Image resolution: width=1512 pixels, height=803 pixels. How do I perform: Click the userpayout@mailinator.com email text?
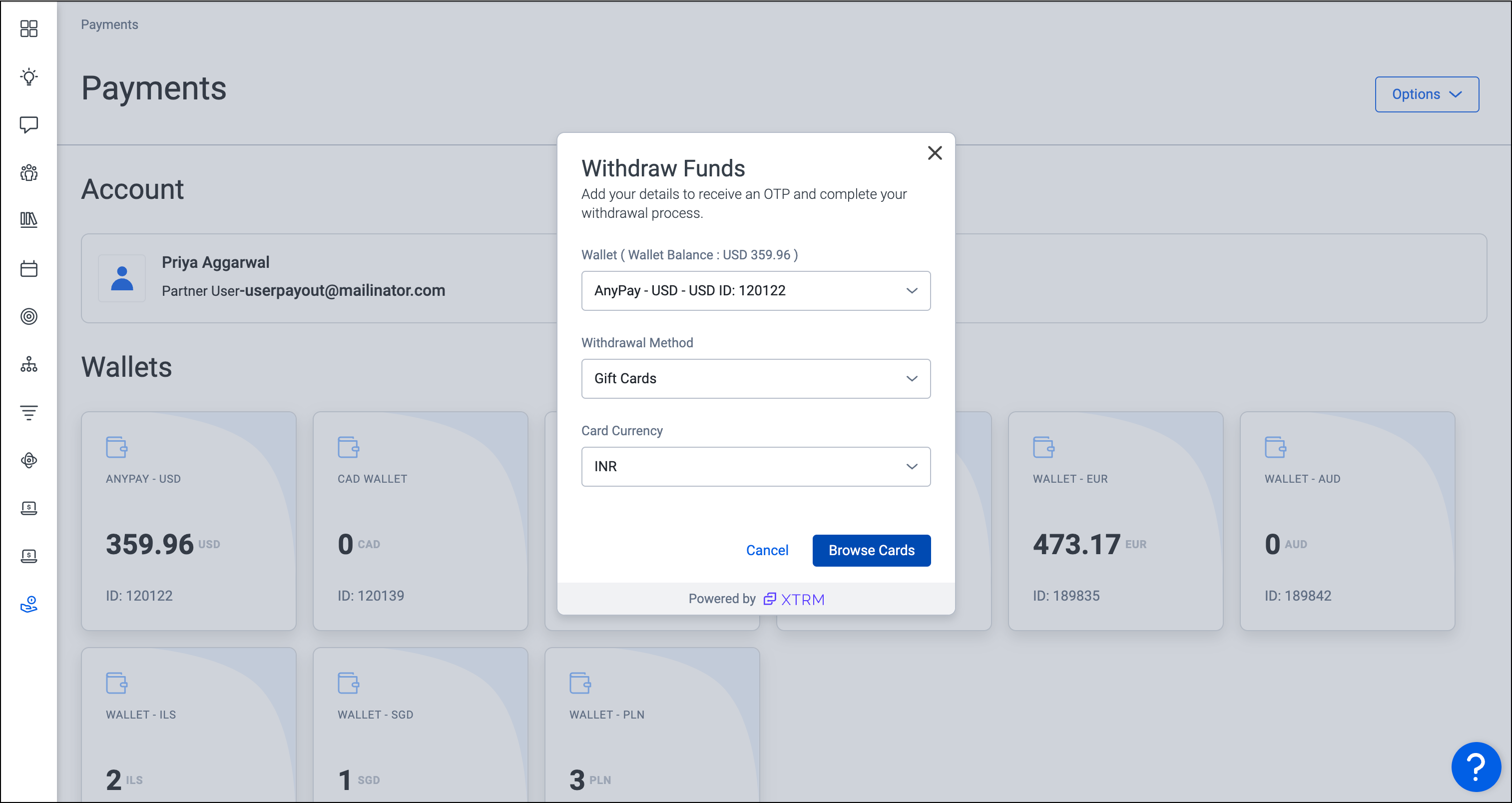(345, 290)
